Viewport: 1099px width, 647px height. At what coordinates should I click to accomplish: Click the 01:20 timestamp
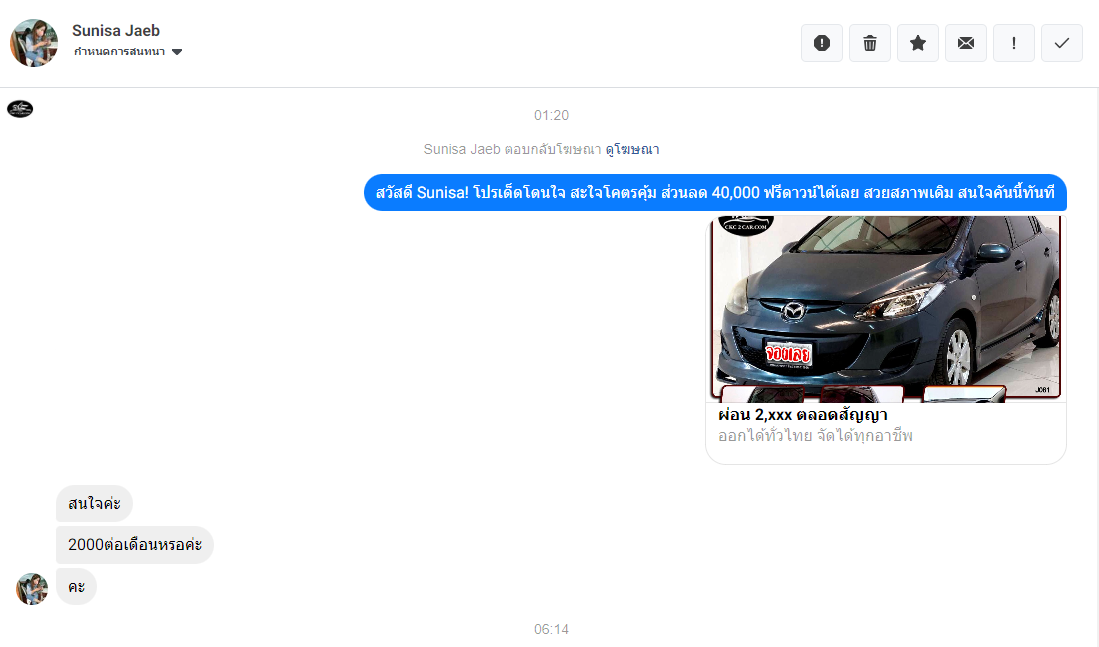tap(551, 115)
